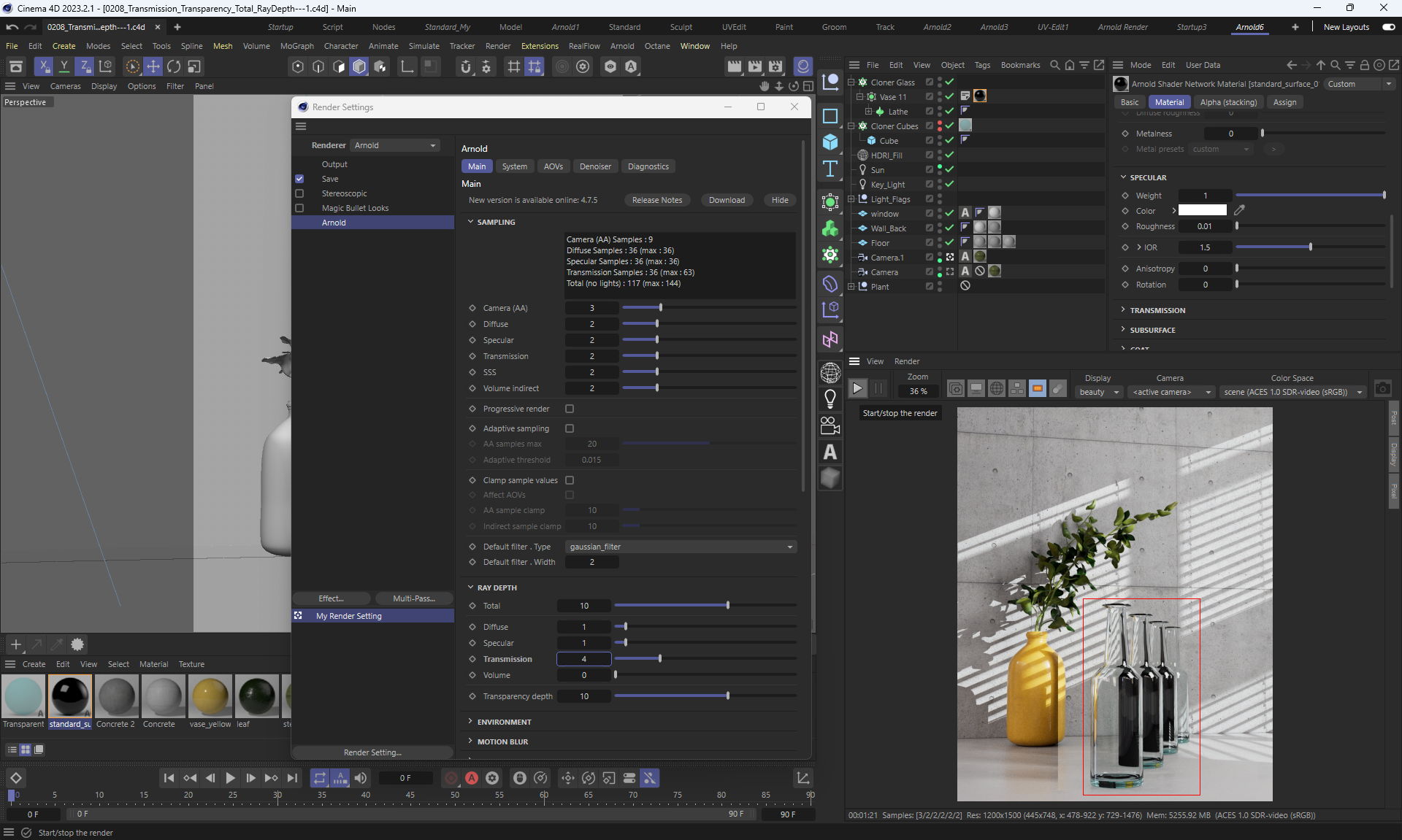Select the Move tool in toolbar
The width and height of the screenshot is (1402, 840).
(x=153, y=66)
